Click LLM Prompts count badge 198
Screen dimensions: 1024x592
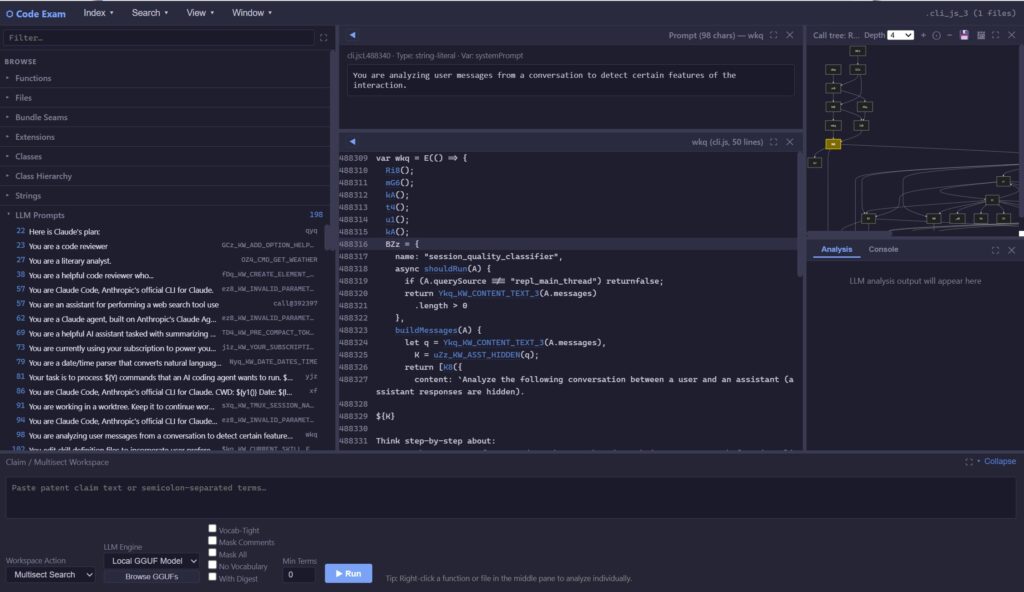point(316,214)
